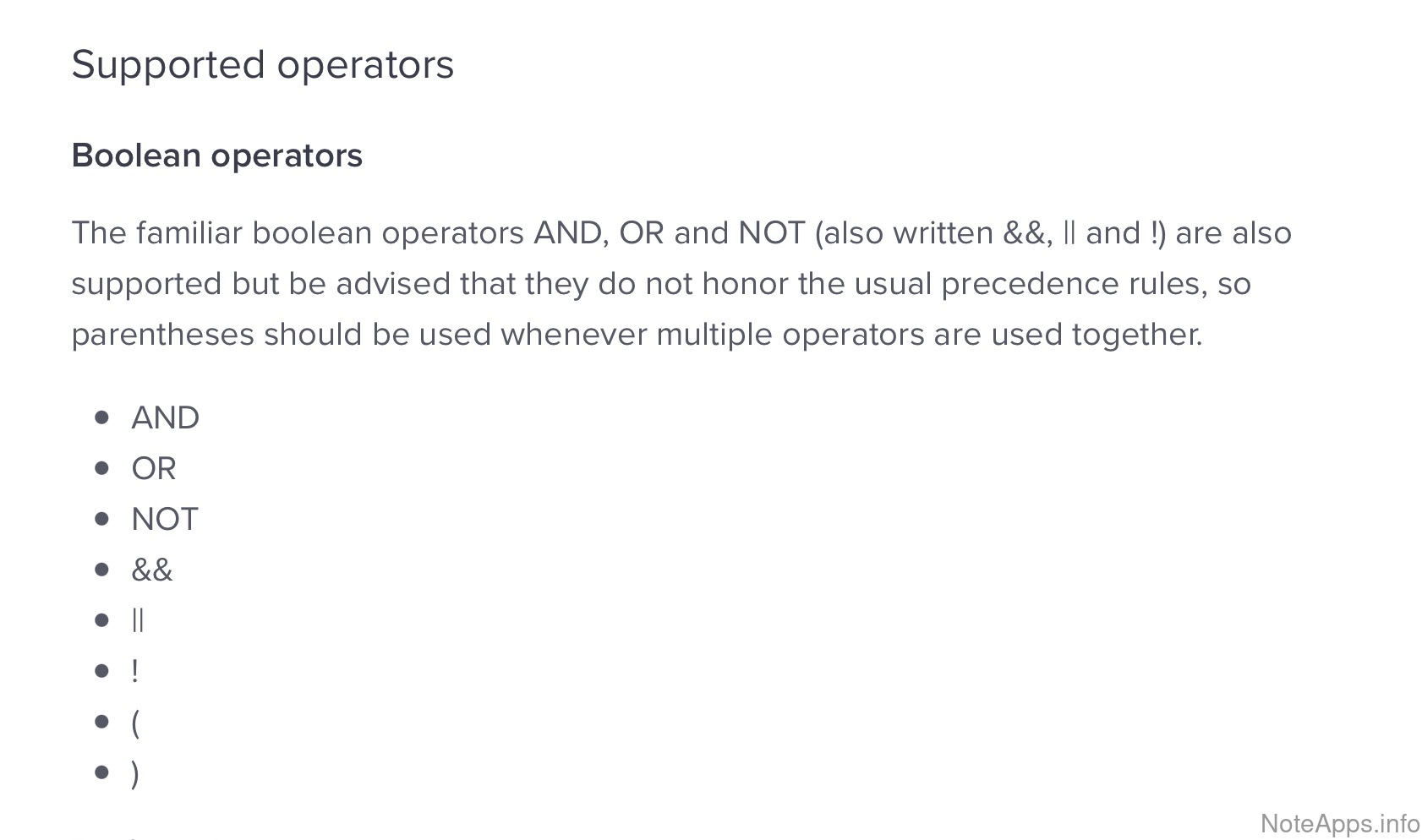Click the word "advised" in the paragraph

point(392,284)
